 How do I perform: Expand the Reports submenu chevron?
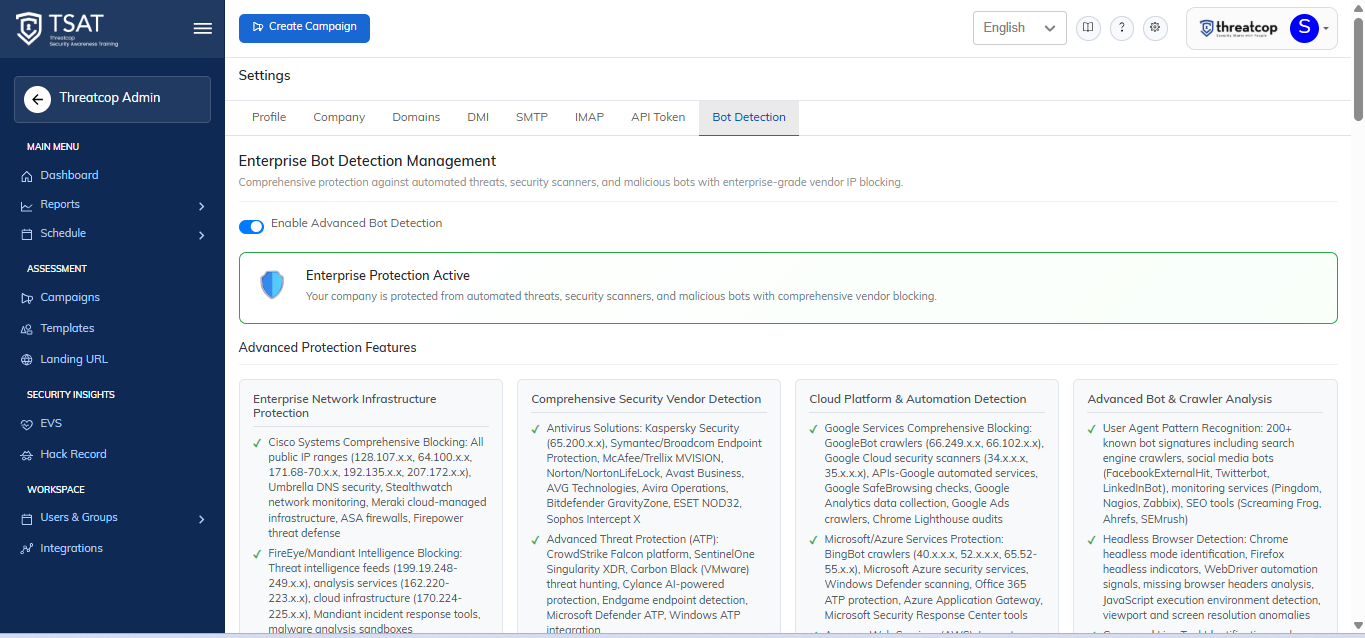[201, 206]
